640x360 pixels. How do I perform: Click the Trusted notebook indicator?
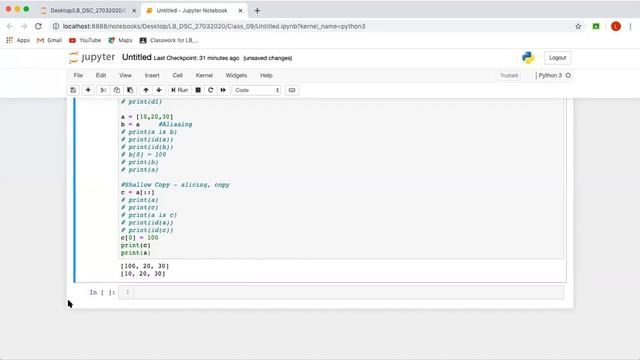point(509,76)
